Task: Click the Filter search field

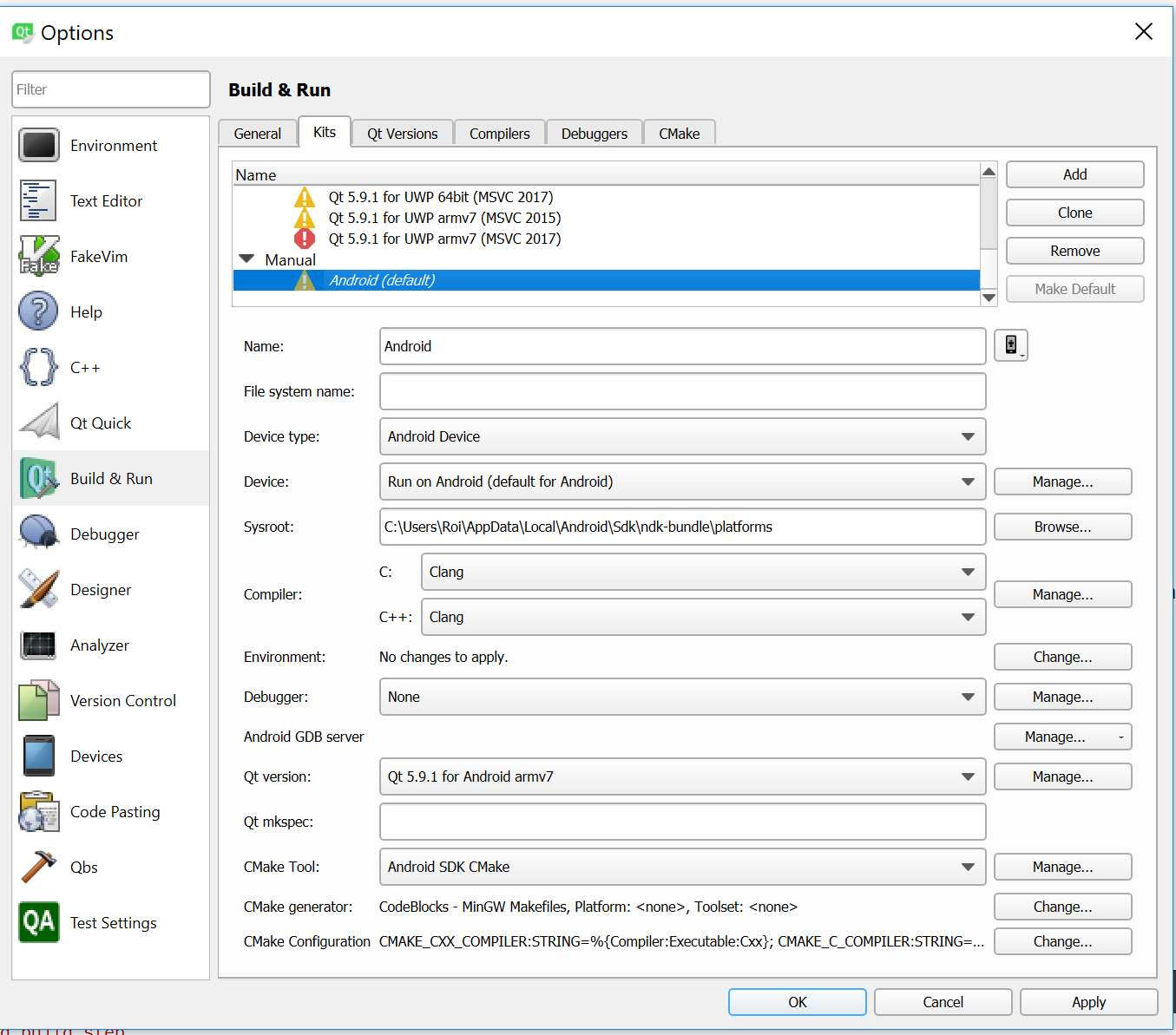Action: 111,89
